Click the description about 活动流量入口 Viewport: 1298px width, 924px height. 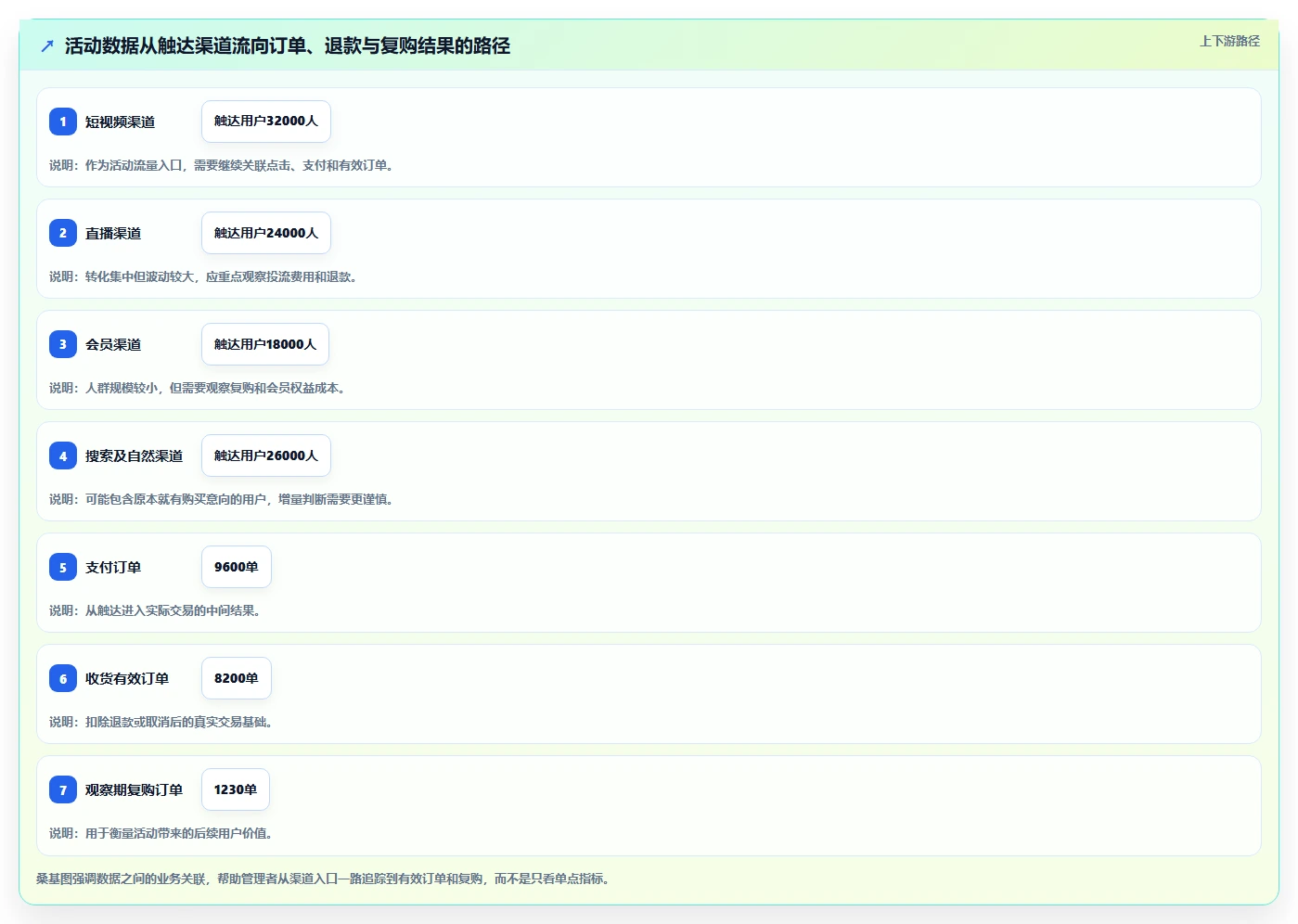(224, 165)
